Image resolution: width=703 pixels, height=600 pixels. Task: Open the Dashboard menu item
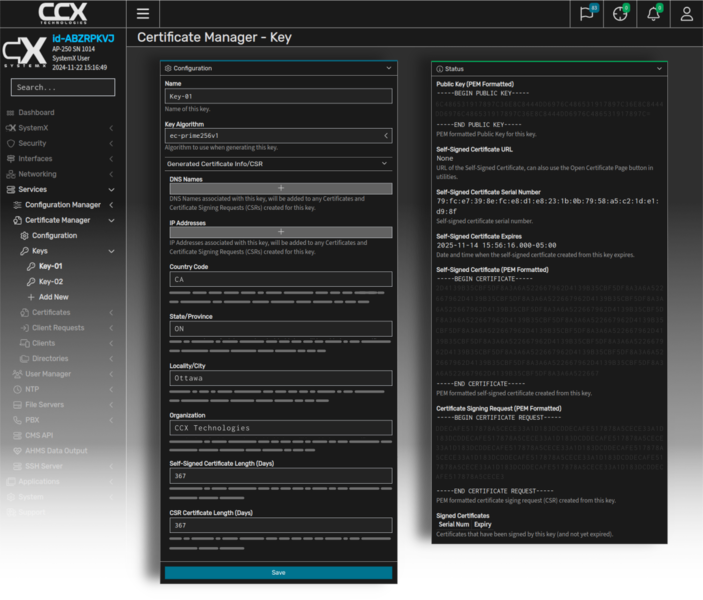coord(36,113)
